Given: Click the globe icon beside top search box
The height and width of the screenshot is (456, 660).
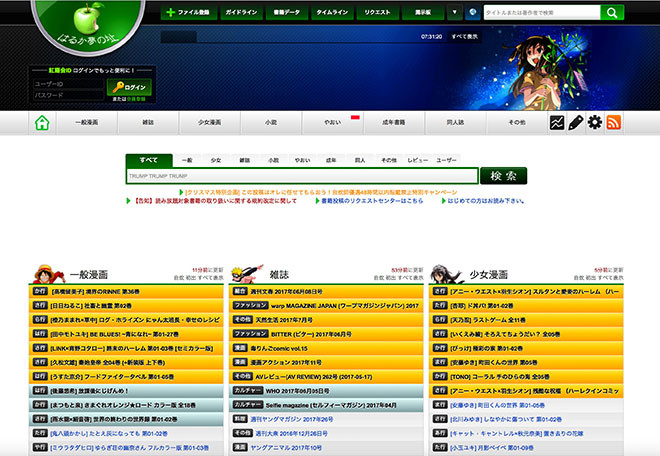Looking at the screenshot, I should pyautogui.click(x=471, y=13).
